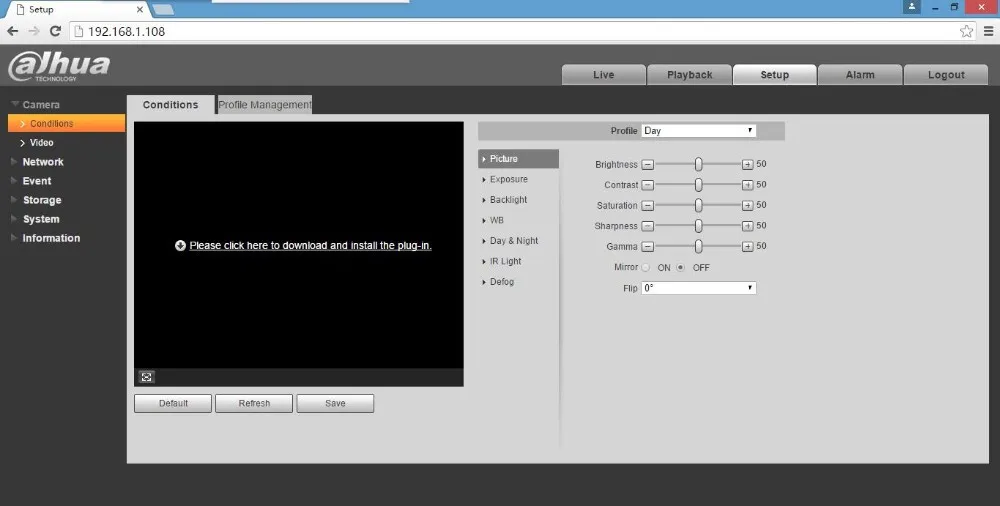1000x506 pixels.
Task: Set Mirror to OFF
Action: tap(680, 267)
